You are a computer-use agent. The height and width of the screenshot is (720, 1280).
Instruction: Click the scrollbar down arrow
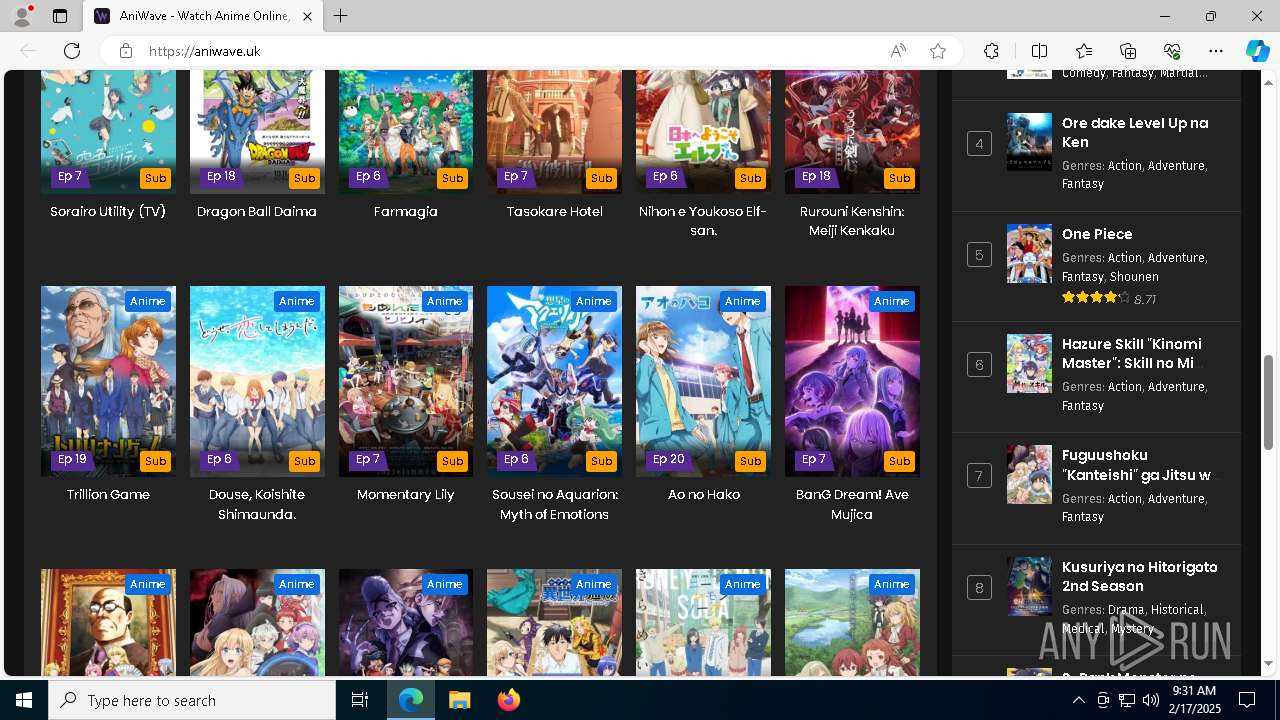pyautogui.click(x=1269, y=663)
